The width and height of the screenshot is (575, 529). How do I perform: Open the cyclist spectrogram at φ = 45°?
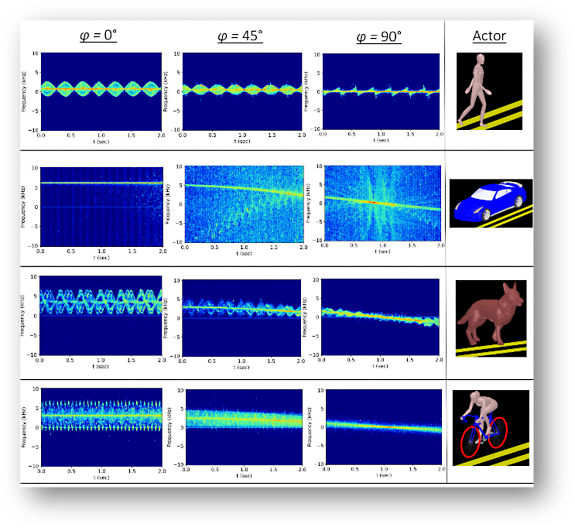(x=244, y=427)
